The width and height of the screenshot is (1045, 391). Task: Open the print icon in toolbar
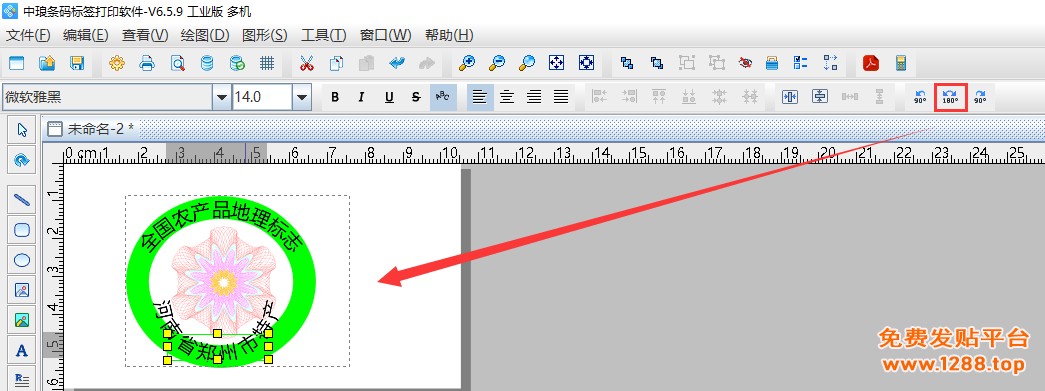tap(147, 63)
